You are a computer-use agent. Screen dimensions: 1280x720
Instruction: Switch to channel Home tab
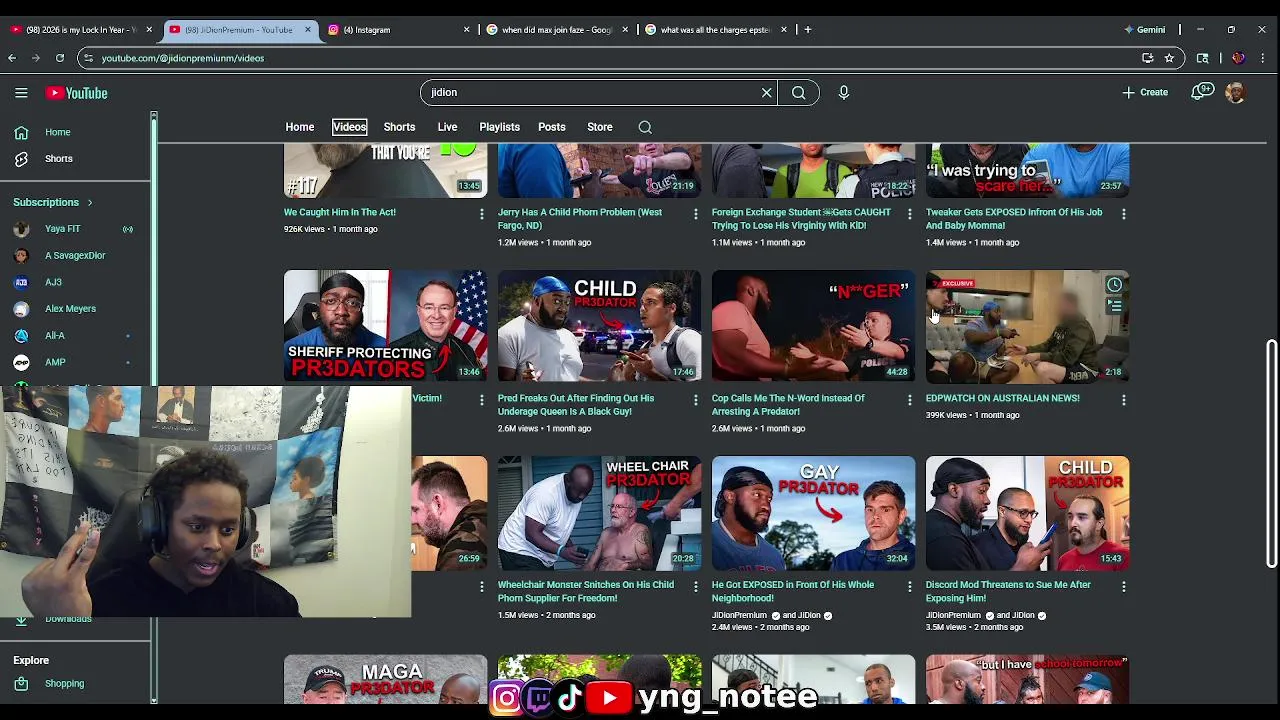point(300,127)
